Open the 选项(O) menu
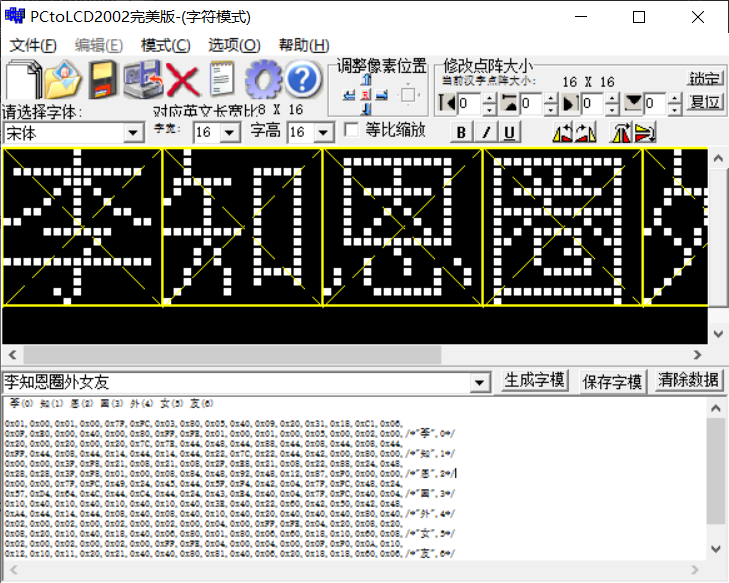729x583 pixels. 234,45
